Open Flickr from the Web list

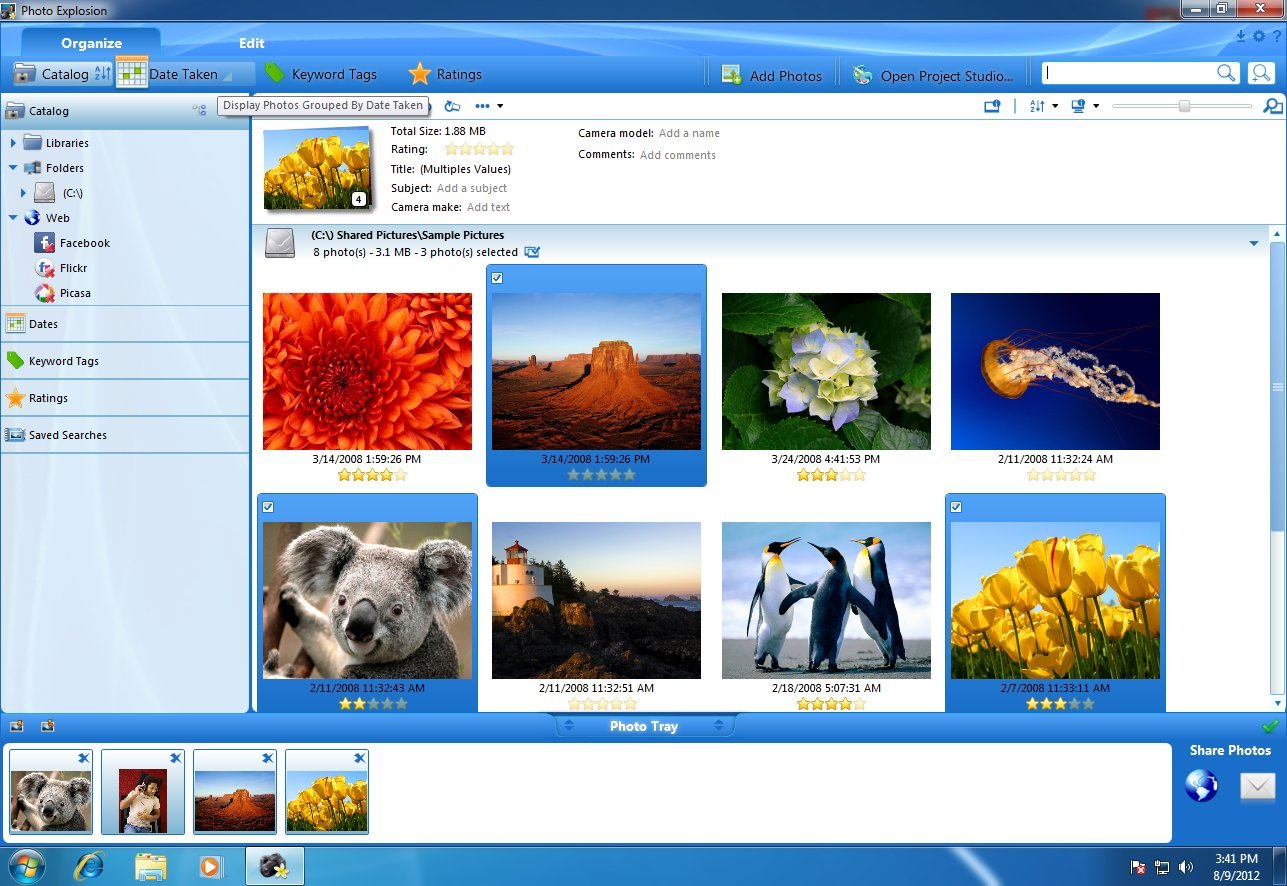pyautogui.click(x=44, y=268)
